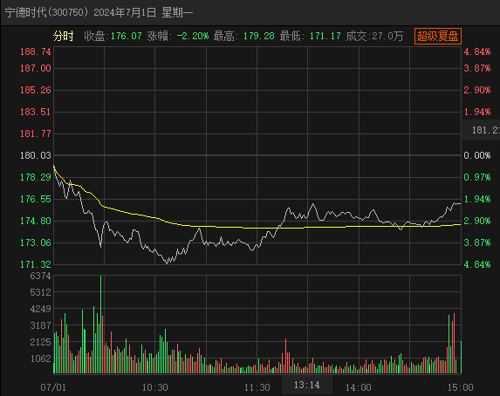Select the 分时 chart tab
Image resolution: width=500 pixels, height=396 pixels.
(x=63, y=36)
